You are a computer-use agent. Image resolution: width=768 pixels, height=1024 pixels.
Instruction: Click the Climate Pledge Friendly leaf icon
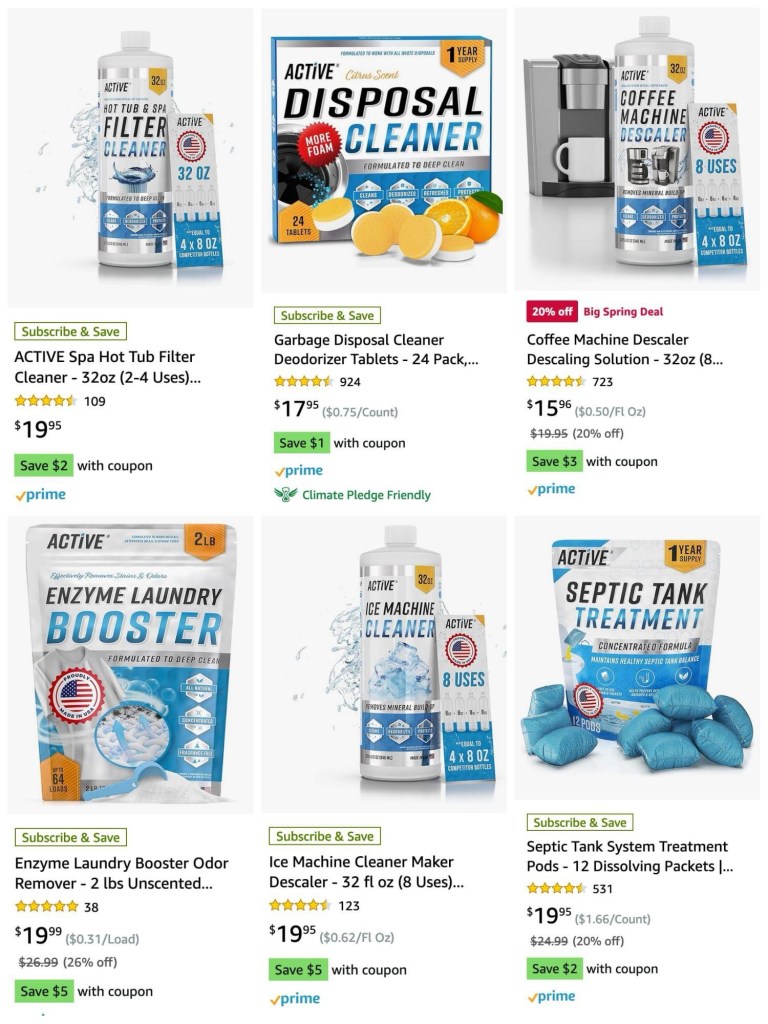click(285, 494)
